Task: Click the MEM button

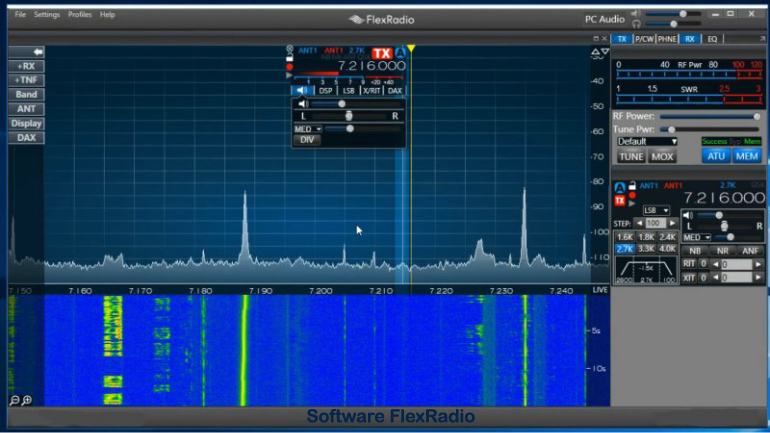Action: coord(747,156)
